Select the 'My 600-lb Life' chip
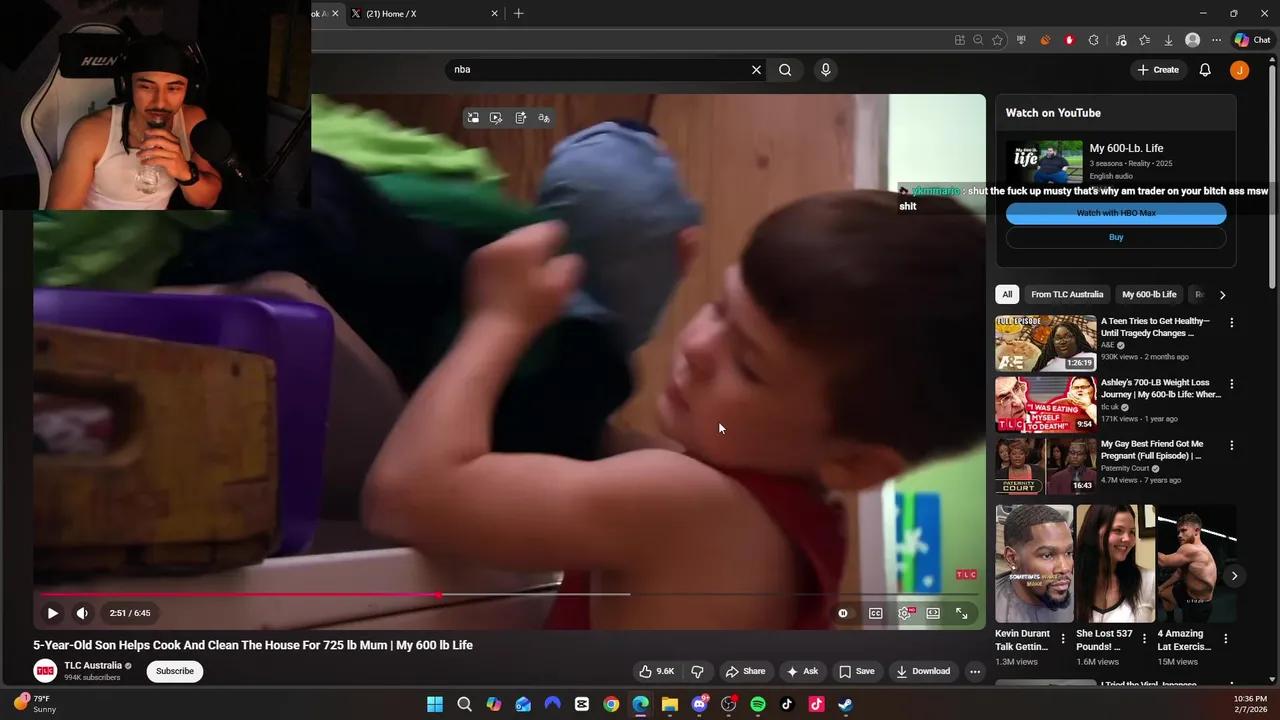This screenshot has width=1280, height=720. click(x=1149, y=294)
